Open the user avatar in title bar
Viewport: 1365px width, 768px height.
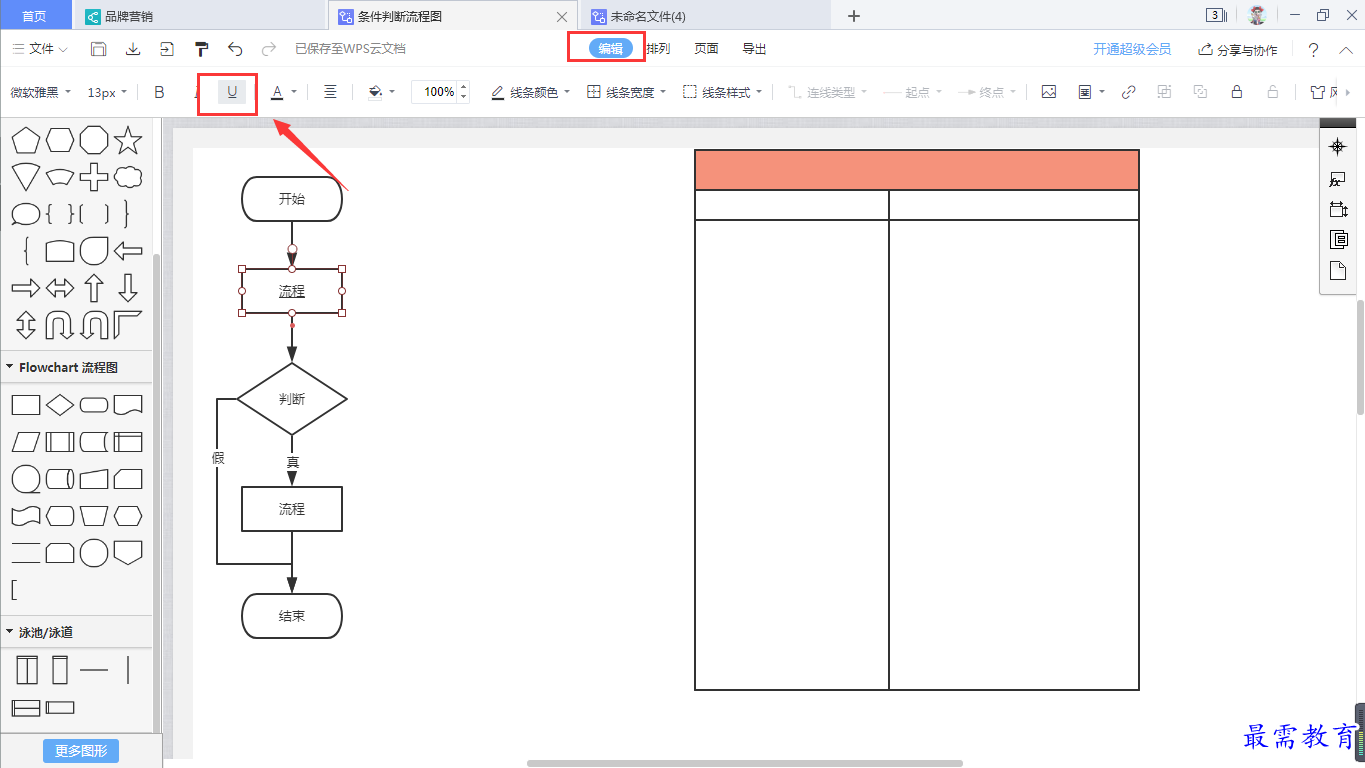[1257, 15]
